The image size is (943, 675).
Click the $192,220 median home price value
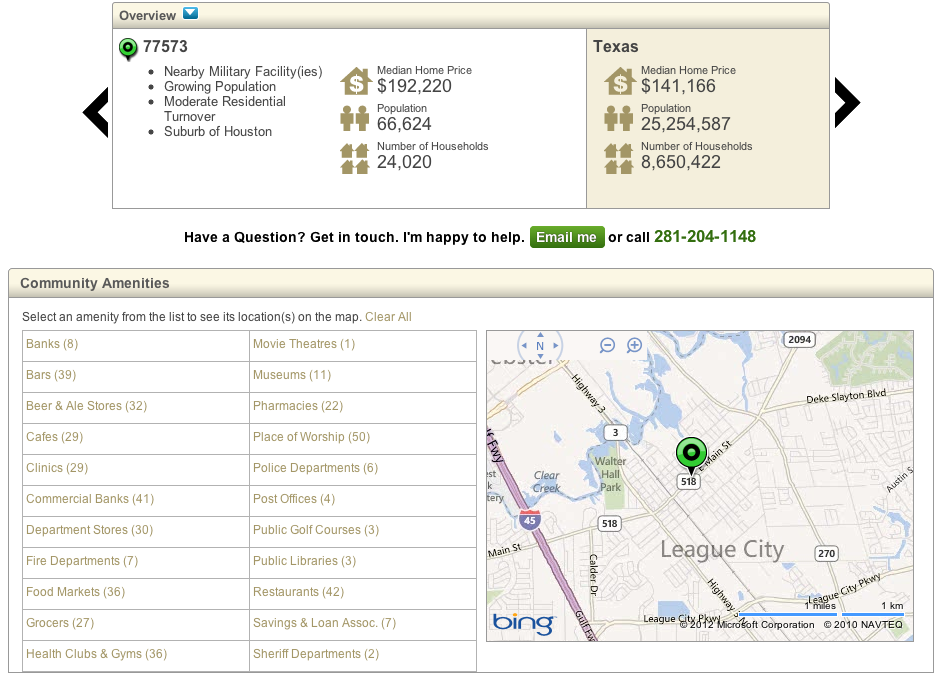click(414, 86)
